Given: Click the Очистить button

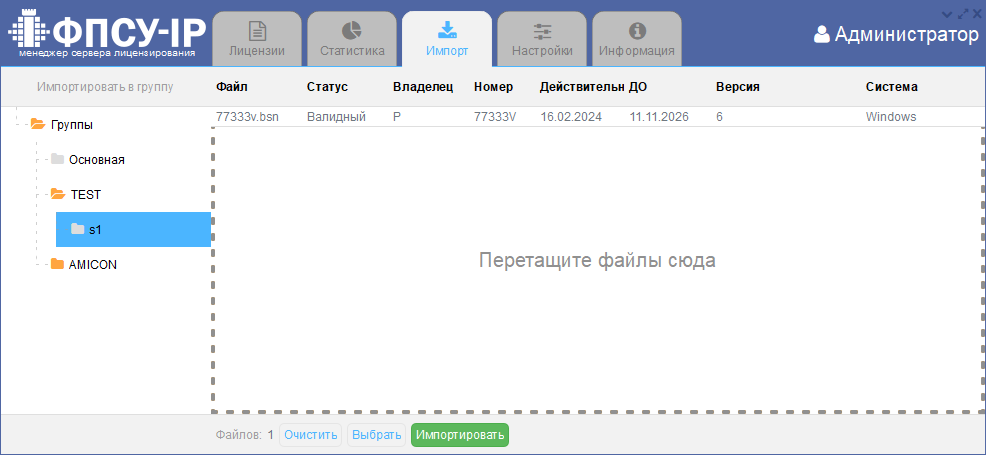Looking at the screenshot, I should click(310, 435).
